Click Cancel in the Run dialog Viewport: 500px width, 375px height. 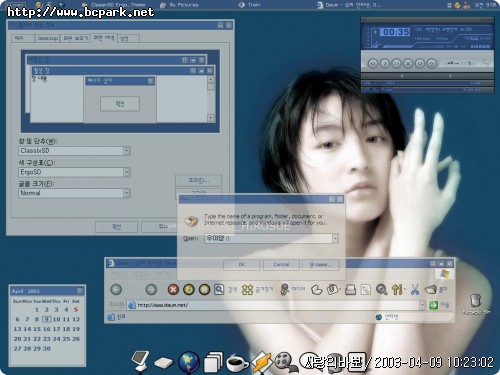(x=281, y=264)
